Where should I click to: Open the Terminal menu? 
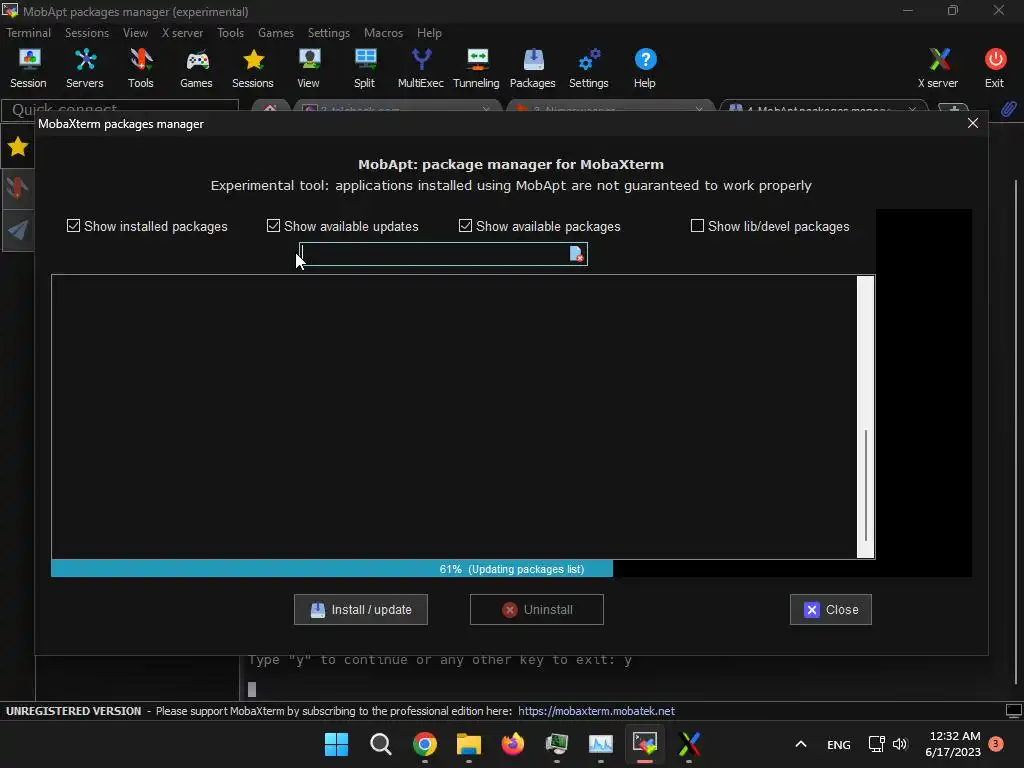tap(28, 33)
